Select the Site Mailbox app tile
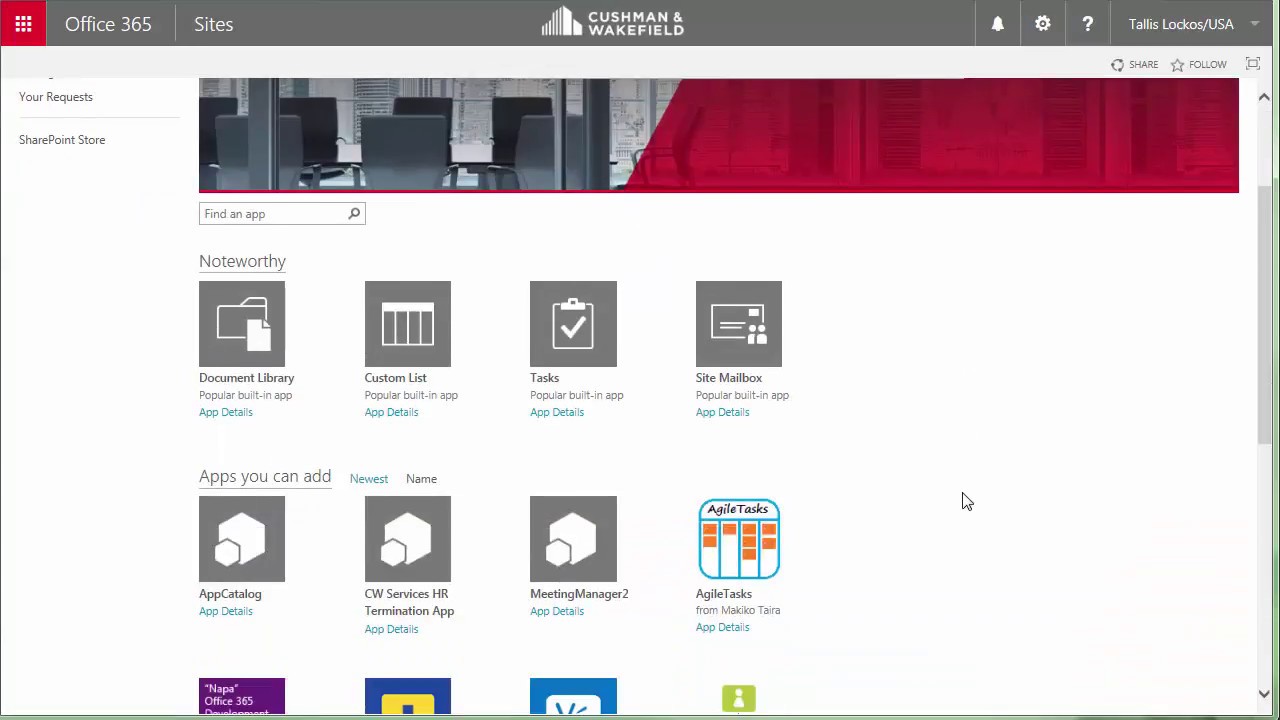Image resolution: width=1280 pixels, height=720 pixels. tap(739, 324)
